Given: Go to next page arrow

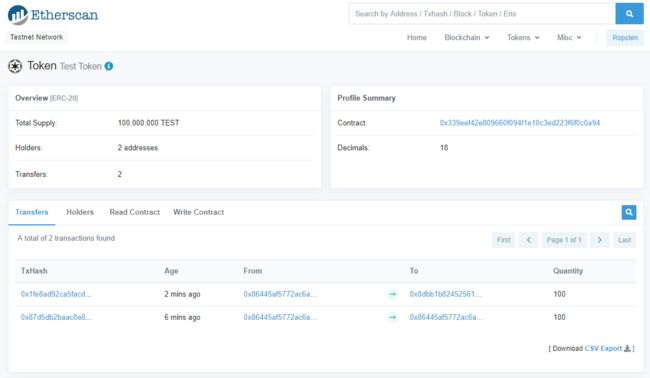Looking at the screenshot, I should click(599, 240).
